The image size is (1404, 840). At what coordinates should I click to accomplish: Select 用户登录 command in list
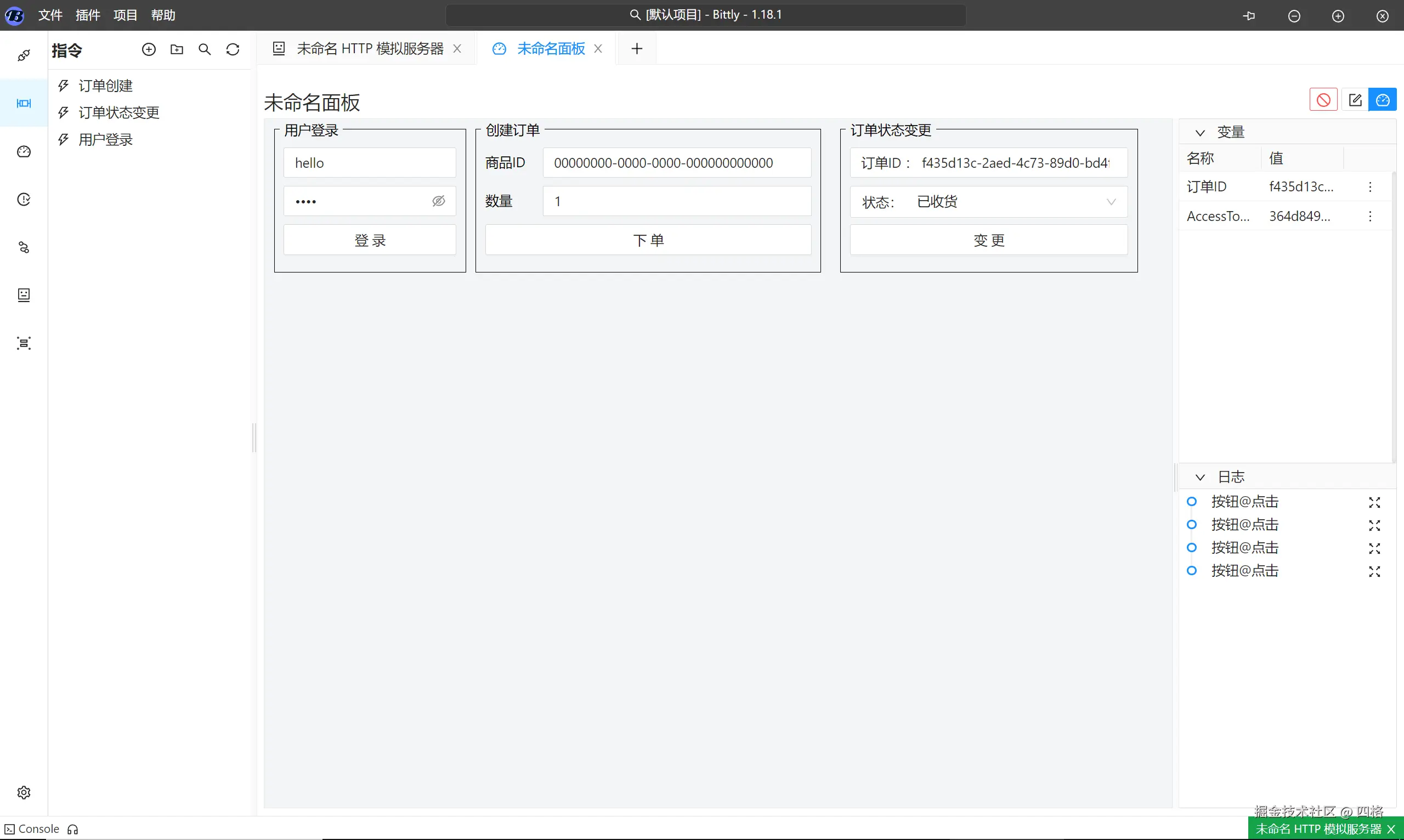pos(105,140)
